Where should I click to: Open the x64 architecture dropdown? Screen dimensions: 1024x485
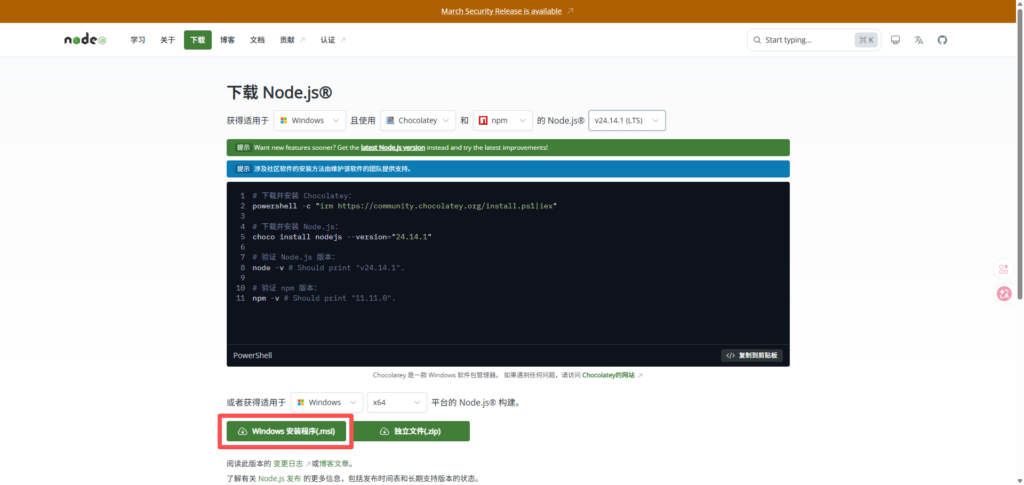click(x=397, y=402)
